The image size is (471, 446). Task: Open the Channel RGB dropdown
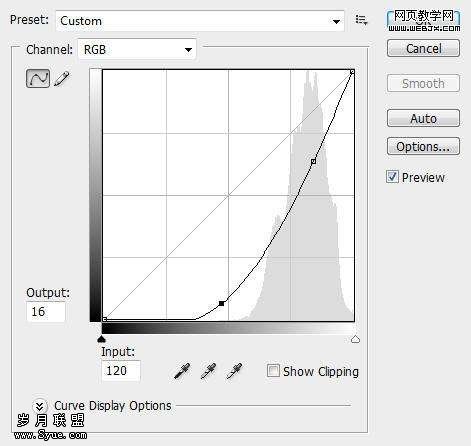click(137, 50)
